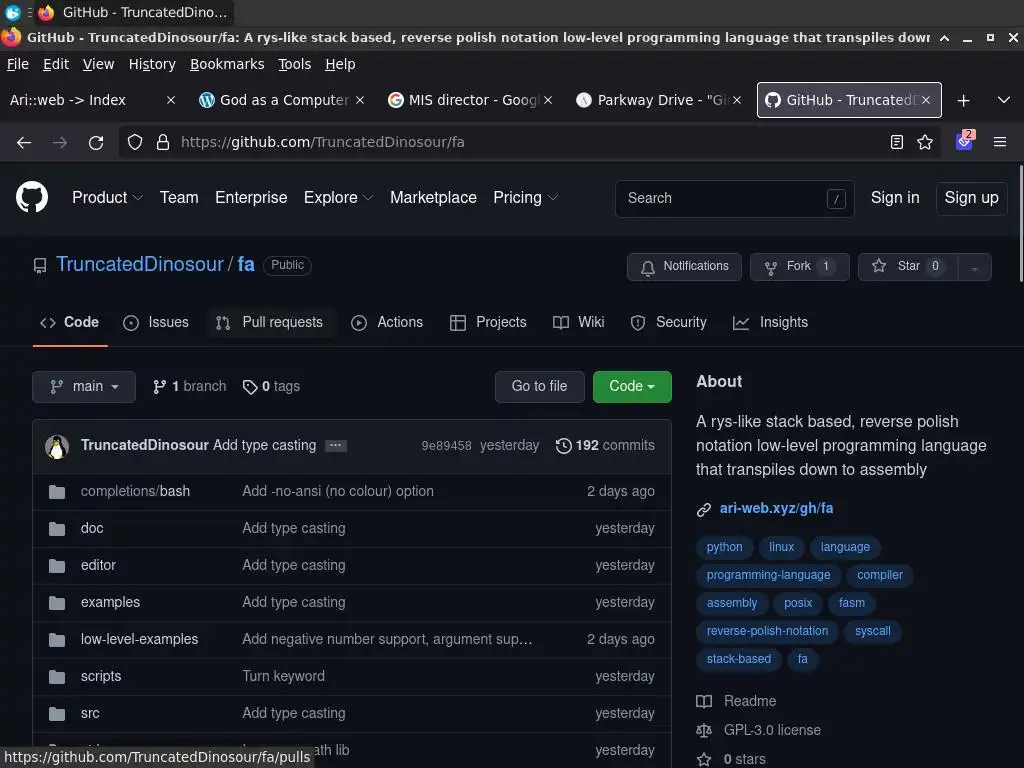
Task: Click the page vertical scrollbar thumb
Action: point(1020,223)
